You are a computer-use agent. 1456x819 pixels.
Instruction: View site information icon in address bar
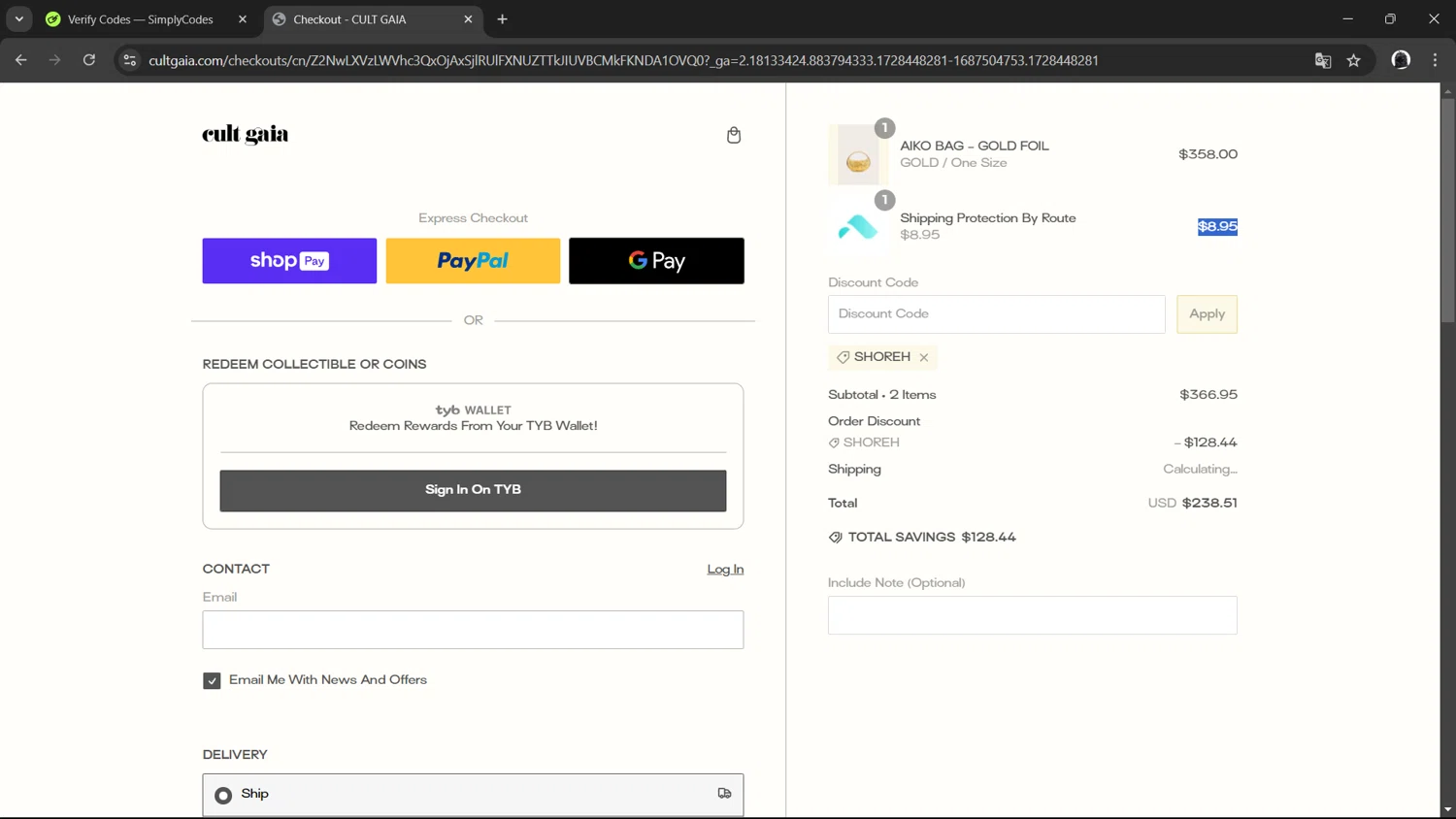coord(130,60)
